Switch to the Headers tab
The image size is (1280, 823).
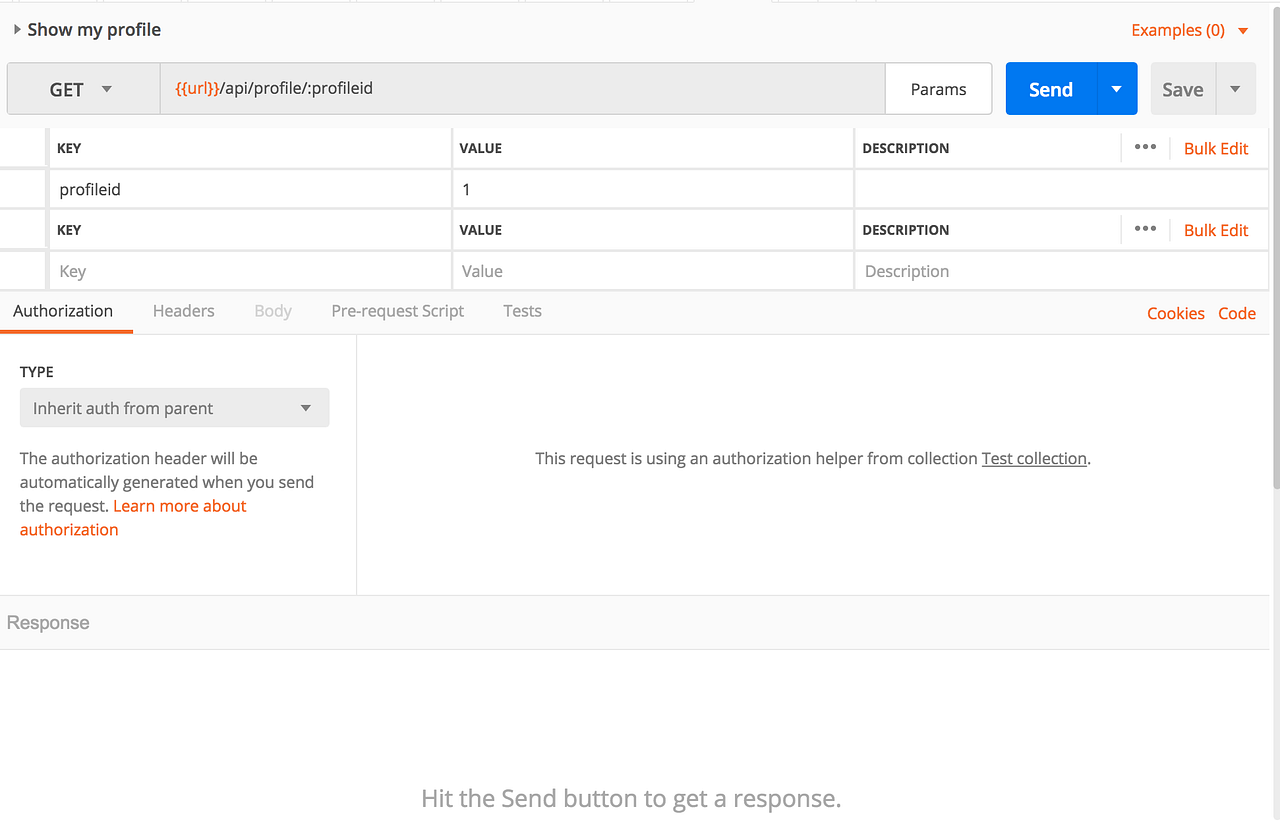click(183, 311)
